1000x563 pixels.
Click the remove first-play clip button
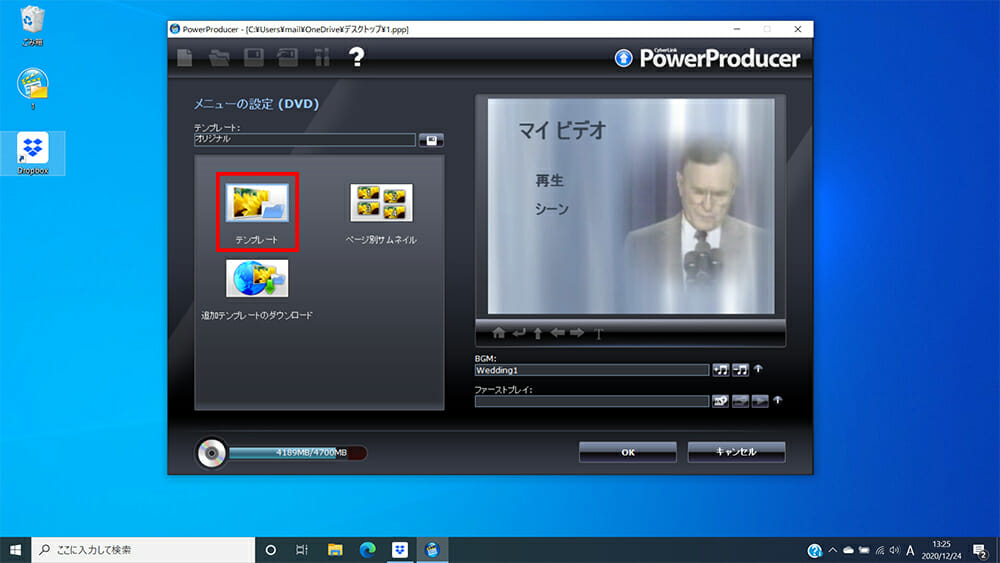pos(740,401)
